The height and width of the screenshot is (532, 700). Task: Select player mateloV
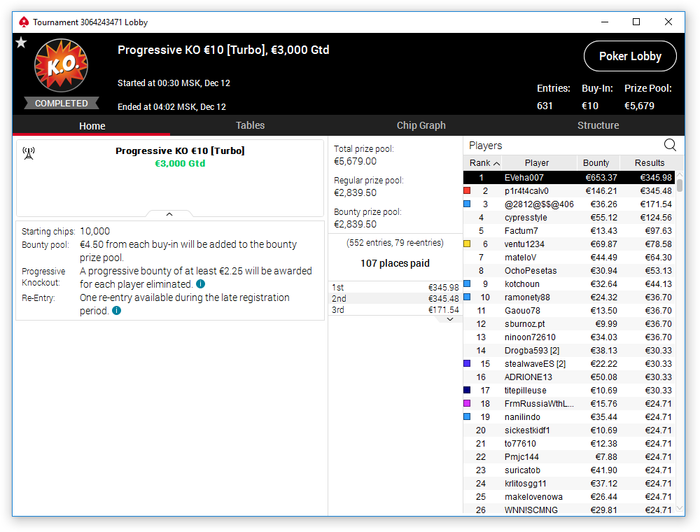(x=569, y=257)
